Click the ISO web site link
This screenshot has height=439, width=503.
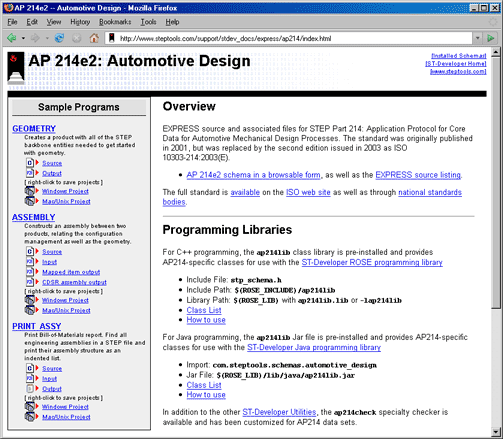308,192
